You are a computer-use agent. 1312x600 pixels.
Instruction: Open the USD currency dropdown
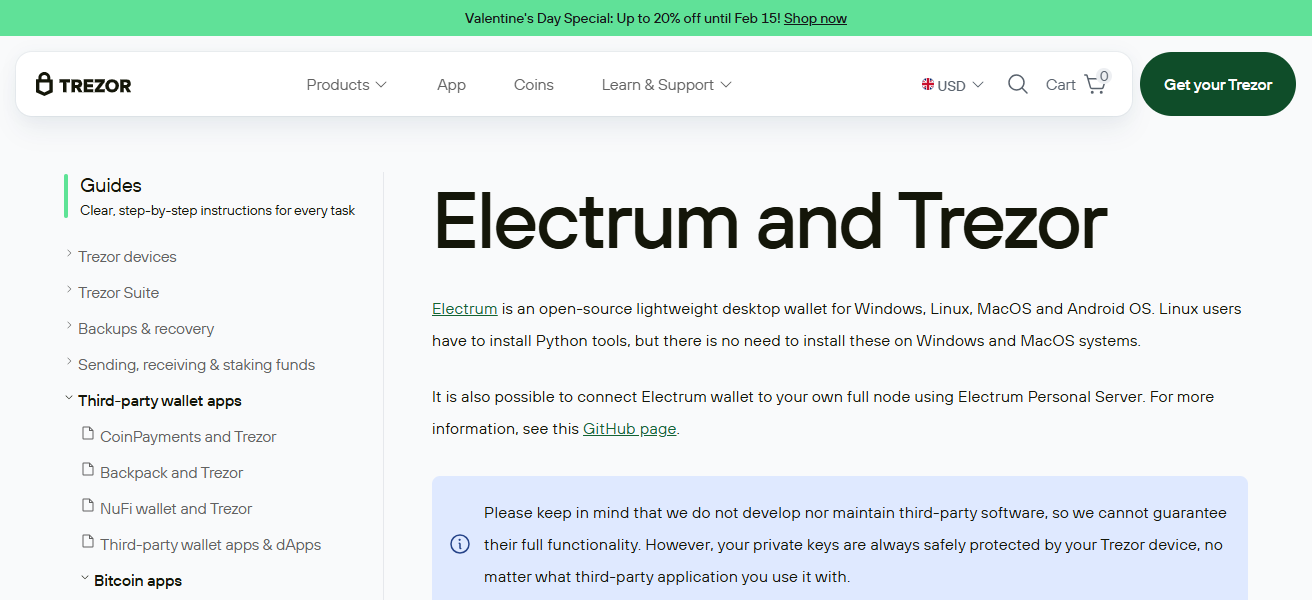[952, 85]
